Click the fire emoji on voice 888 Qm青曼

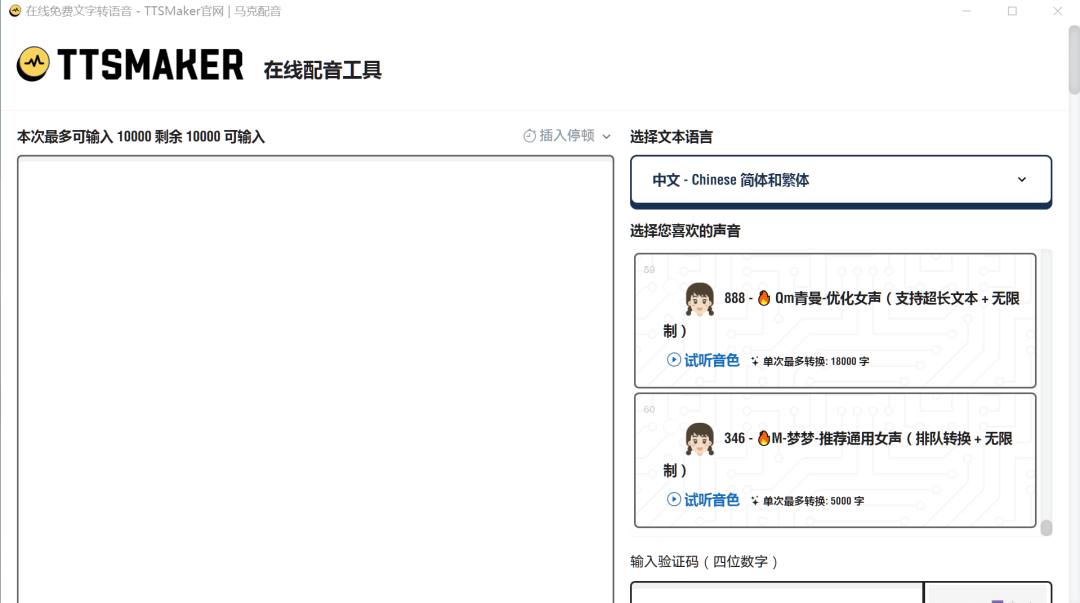(x=764, y=298)
